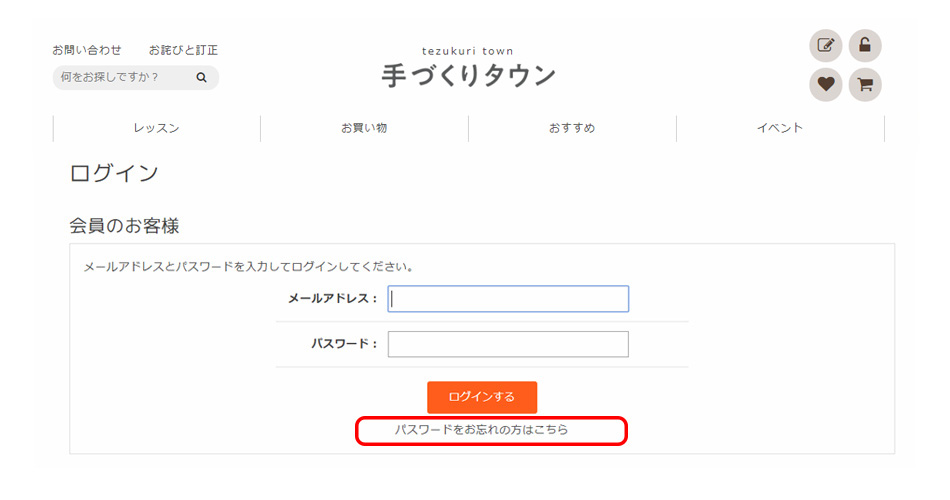Click the search magnifier icon
The width and height of the screenshot is (950, 500).
click(x=201, y=77)
